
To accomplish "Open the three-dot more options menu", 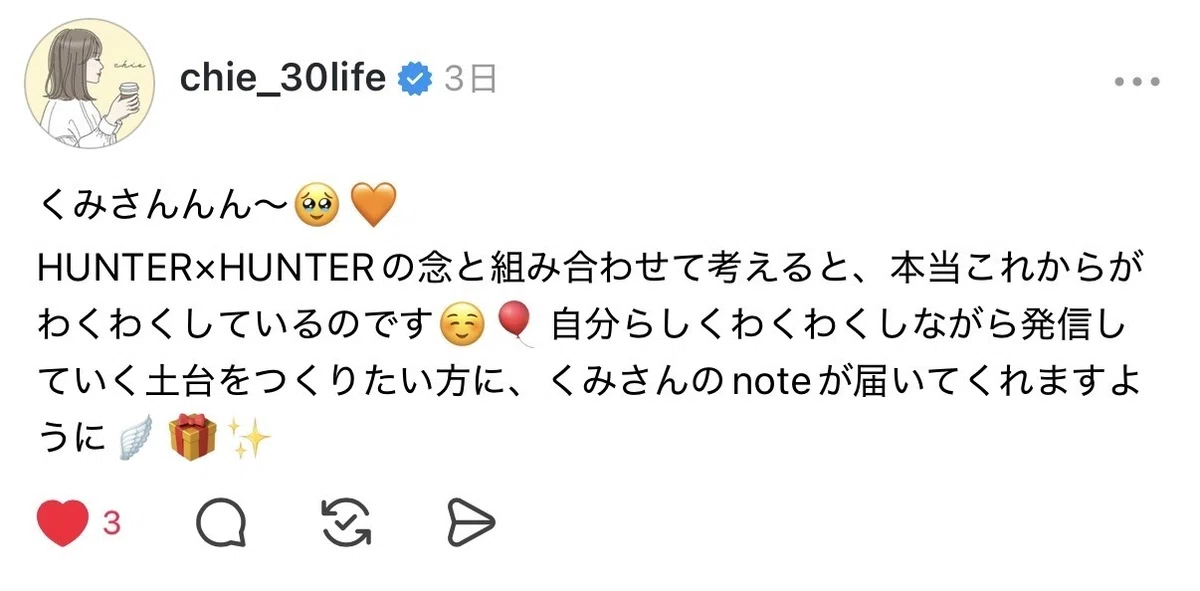I will (1137, 82).
